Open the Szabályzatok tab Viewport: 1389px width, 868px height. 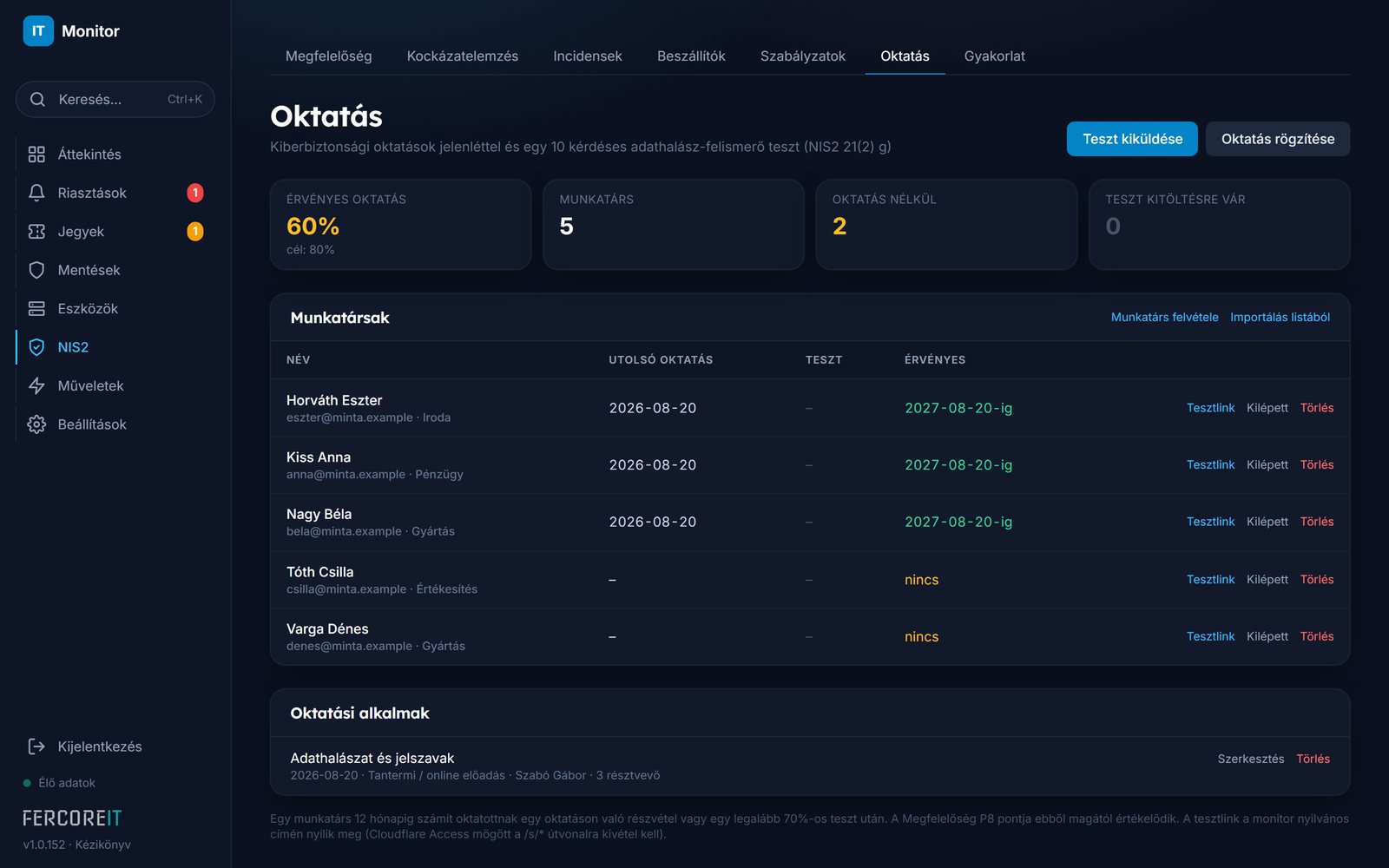tap(803, 56)
